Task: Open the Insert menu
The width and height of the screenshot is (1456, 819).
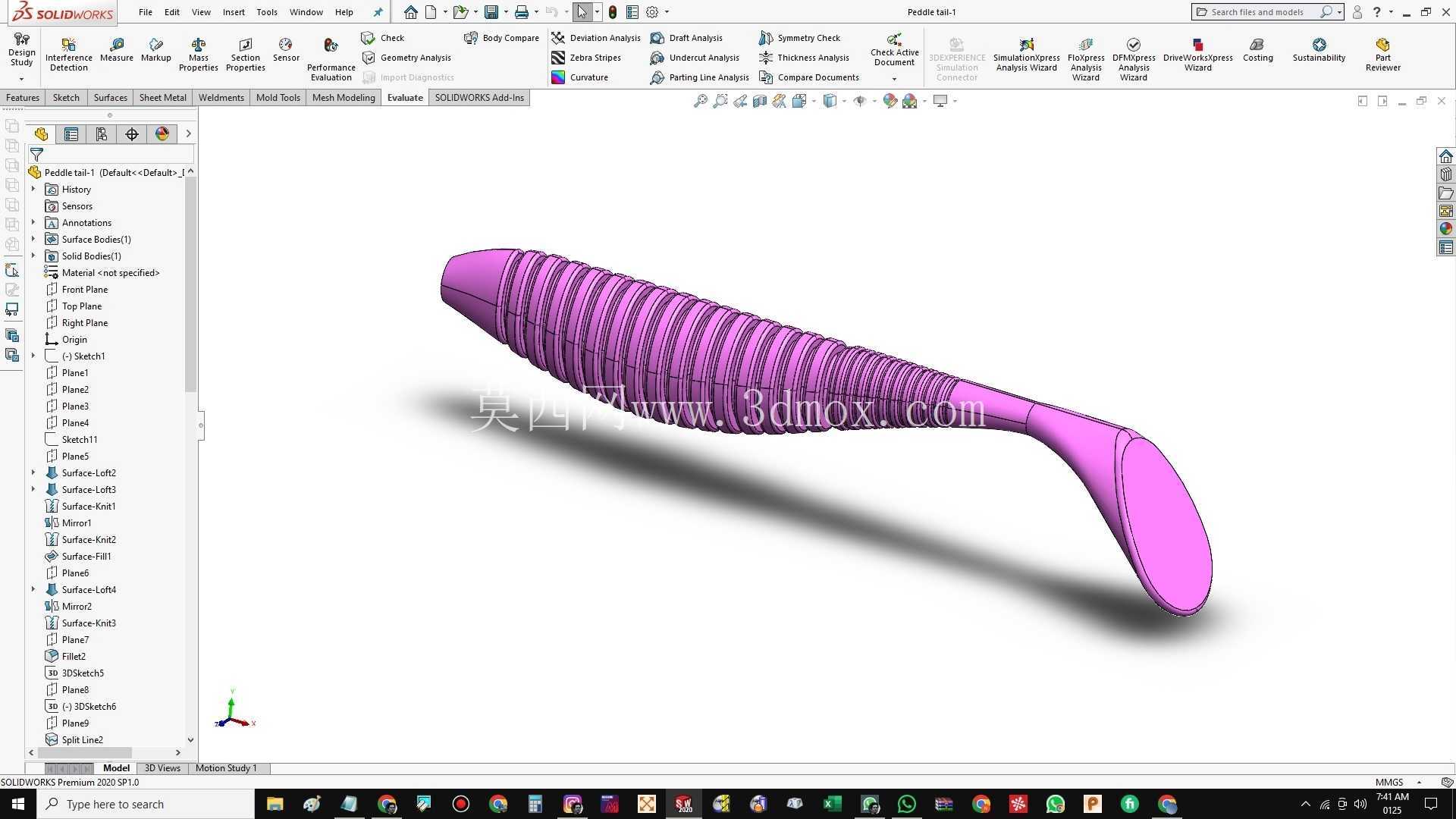Action: (x=234, y=12)
